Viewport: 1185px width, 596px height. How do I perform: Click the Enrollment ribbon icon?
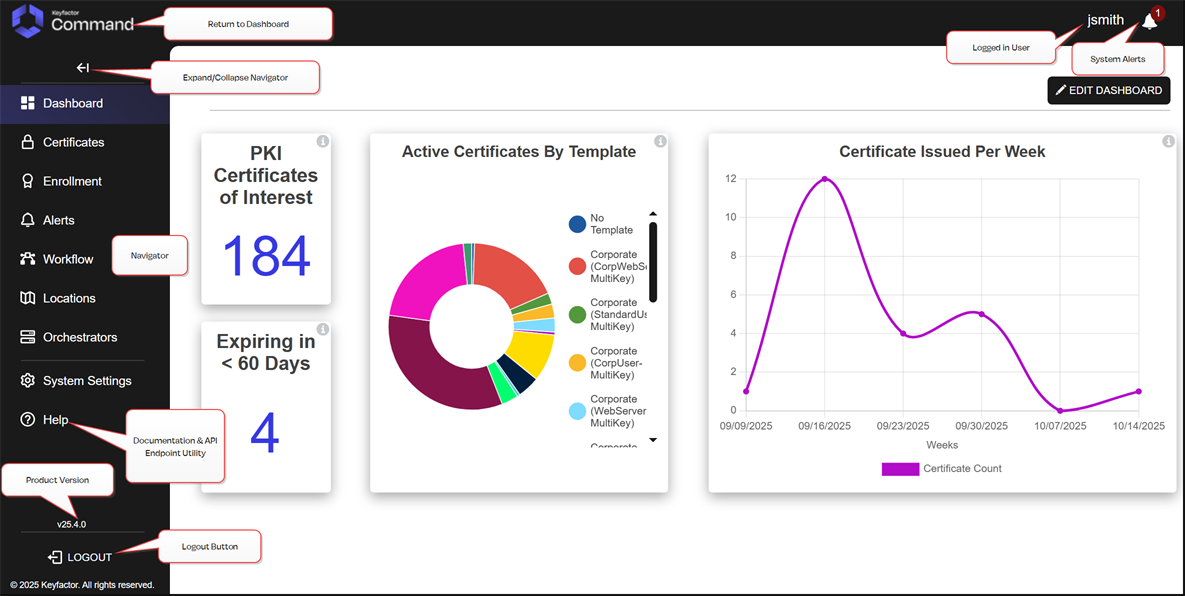[x=28, y=181]
